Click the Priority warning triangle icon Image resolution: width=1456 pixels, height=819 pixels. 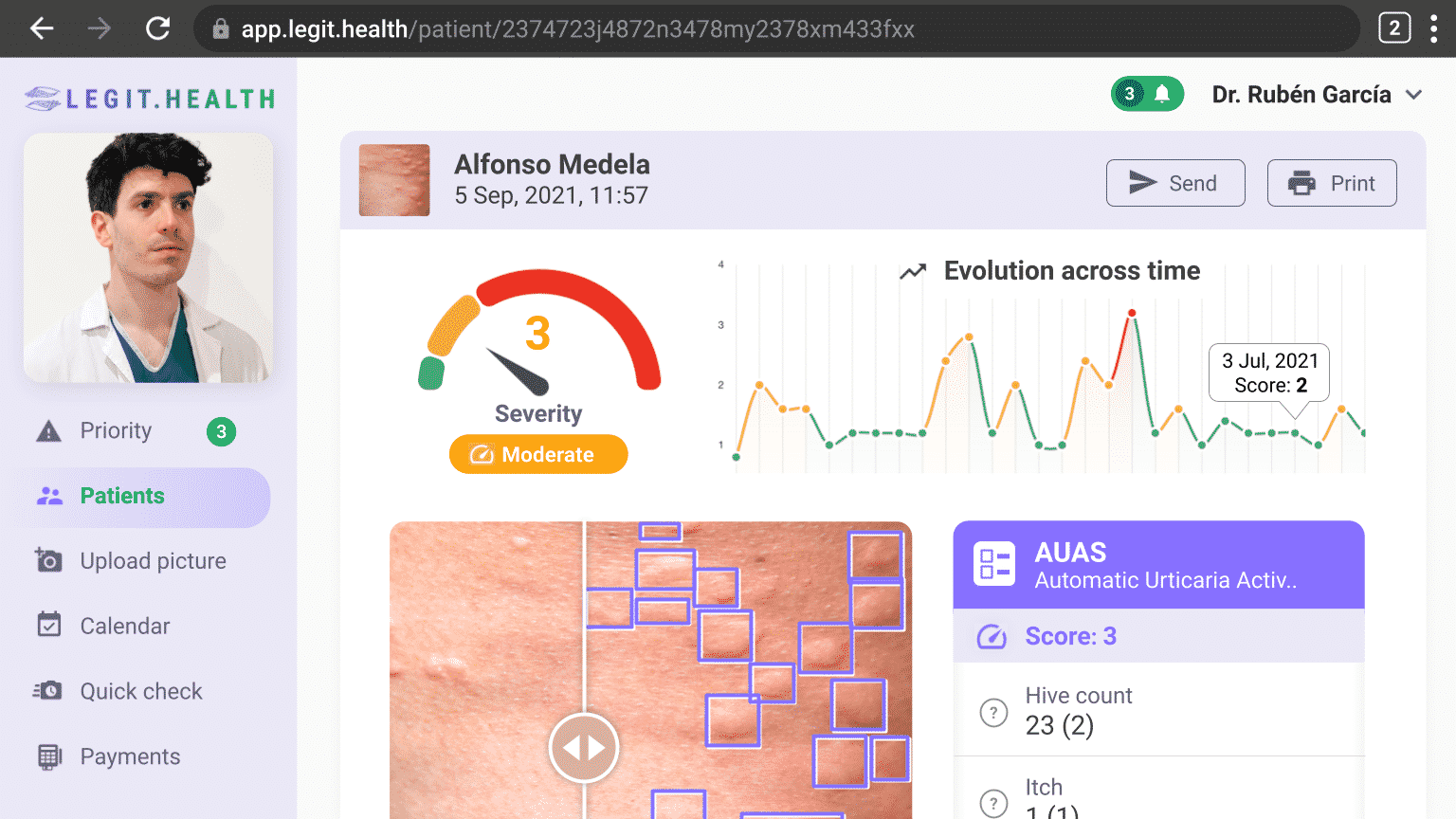click(48, 431)
